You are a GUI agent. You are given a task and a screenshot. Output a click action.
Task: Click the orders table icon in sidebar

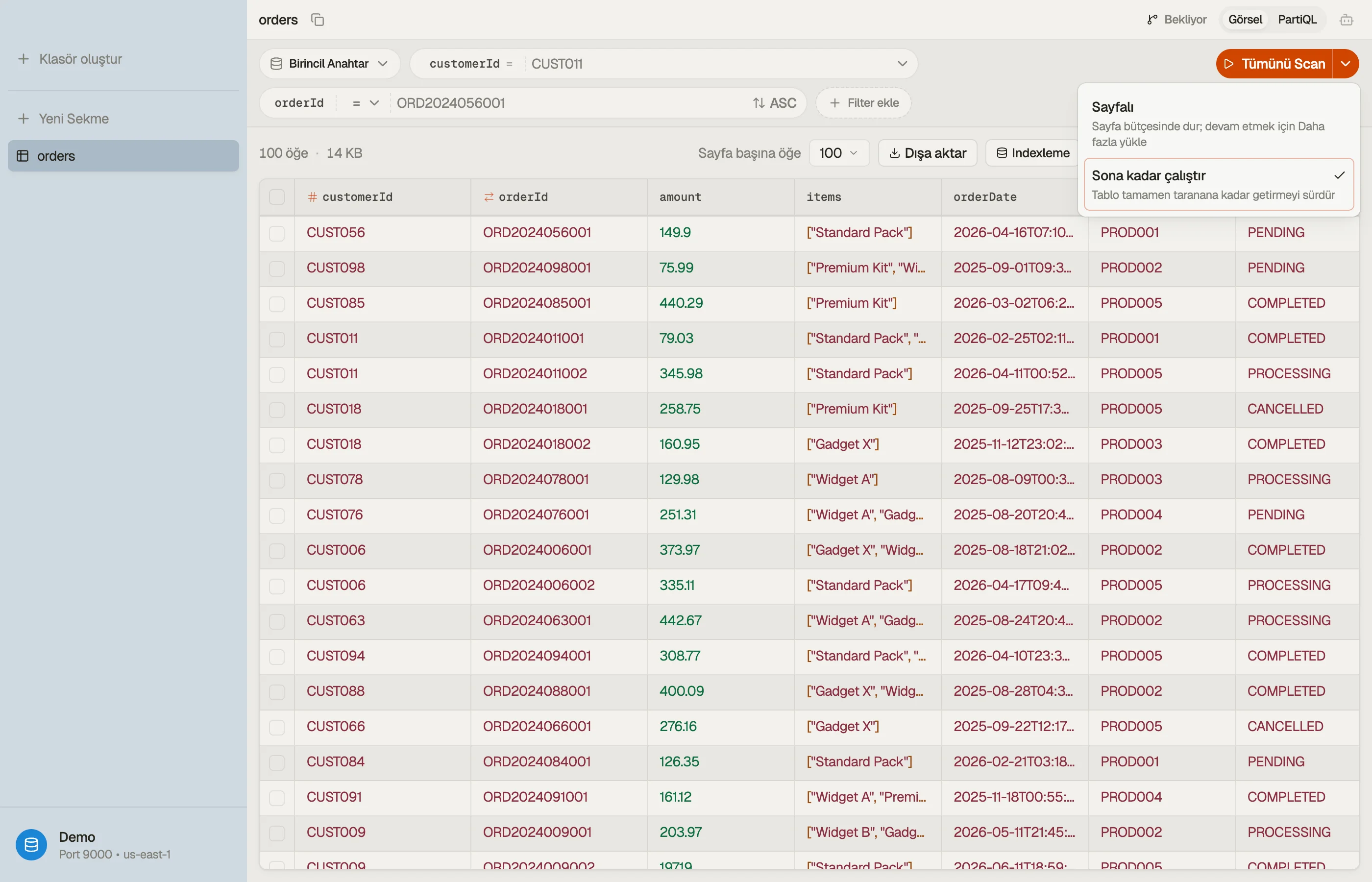pyautogui.click(x=23, y=156)
